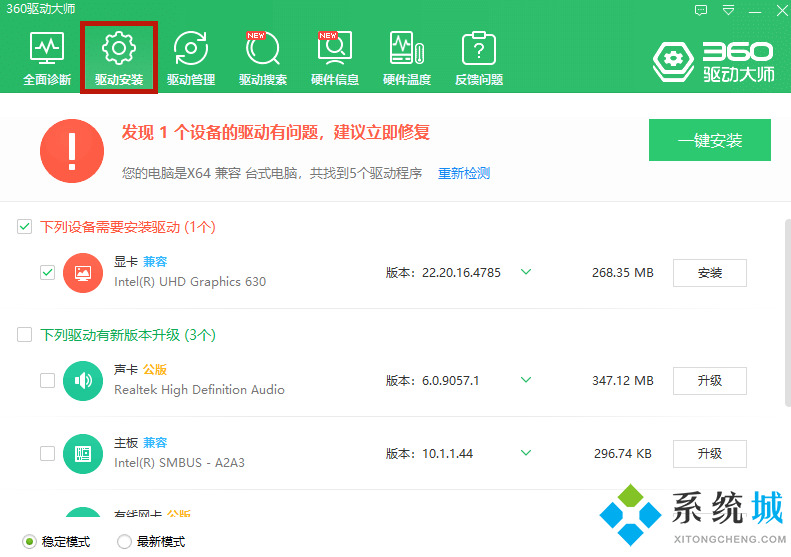Open the title bar dropdown menu icon
The image size is (791, 557).
728,10
